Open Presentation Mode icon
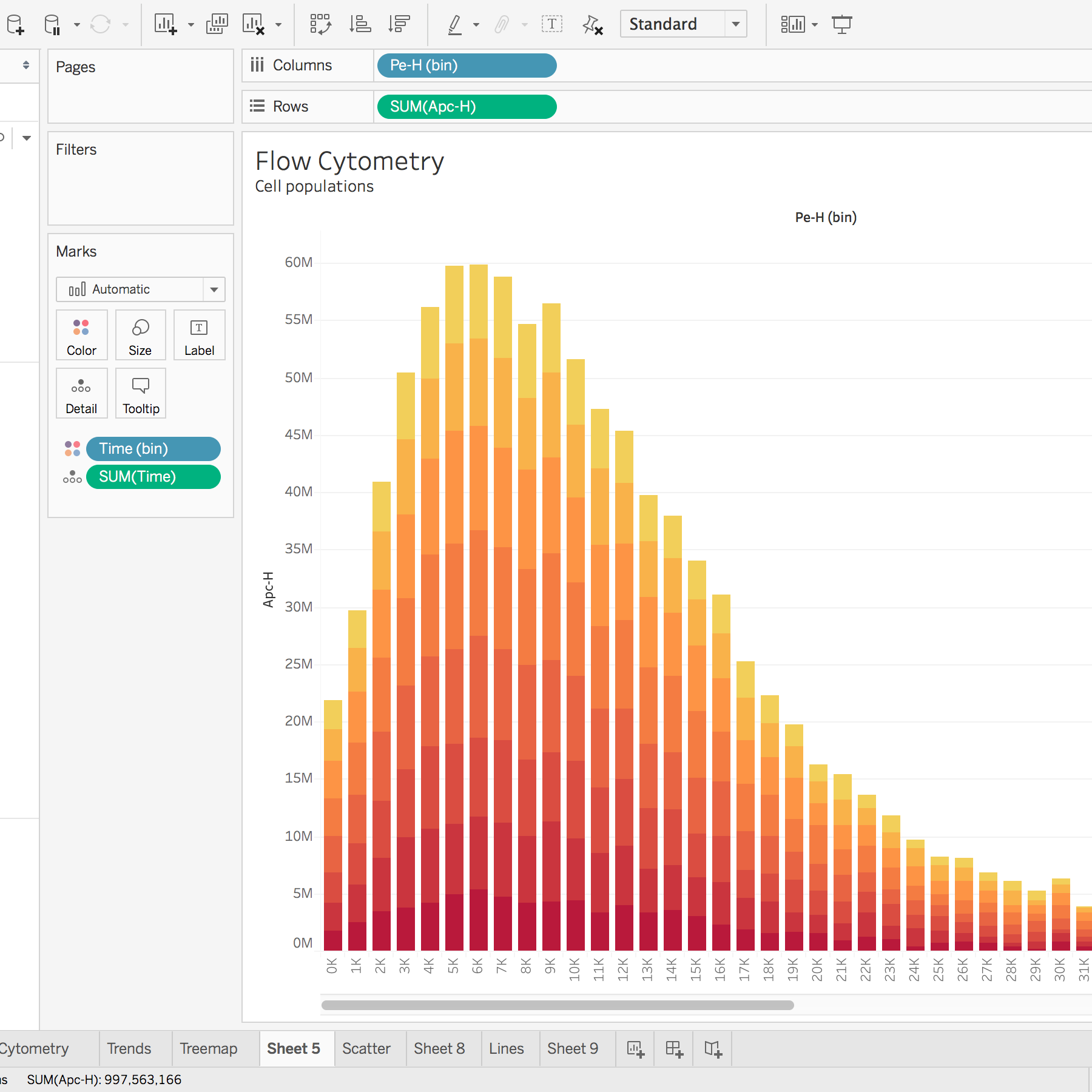The height and width of the screenshot is (1092, 1092). click(x=841, y=24)
